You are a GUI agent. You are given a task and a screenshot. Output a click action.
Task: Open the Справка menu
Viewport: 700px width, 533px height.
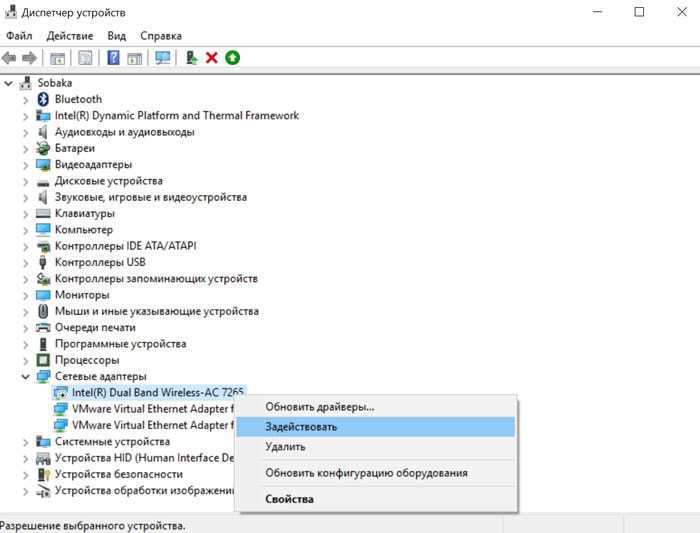tap(161, 36)
